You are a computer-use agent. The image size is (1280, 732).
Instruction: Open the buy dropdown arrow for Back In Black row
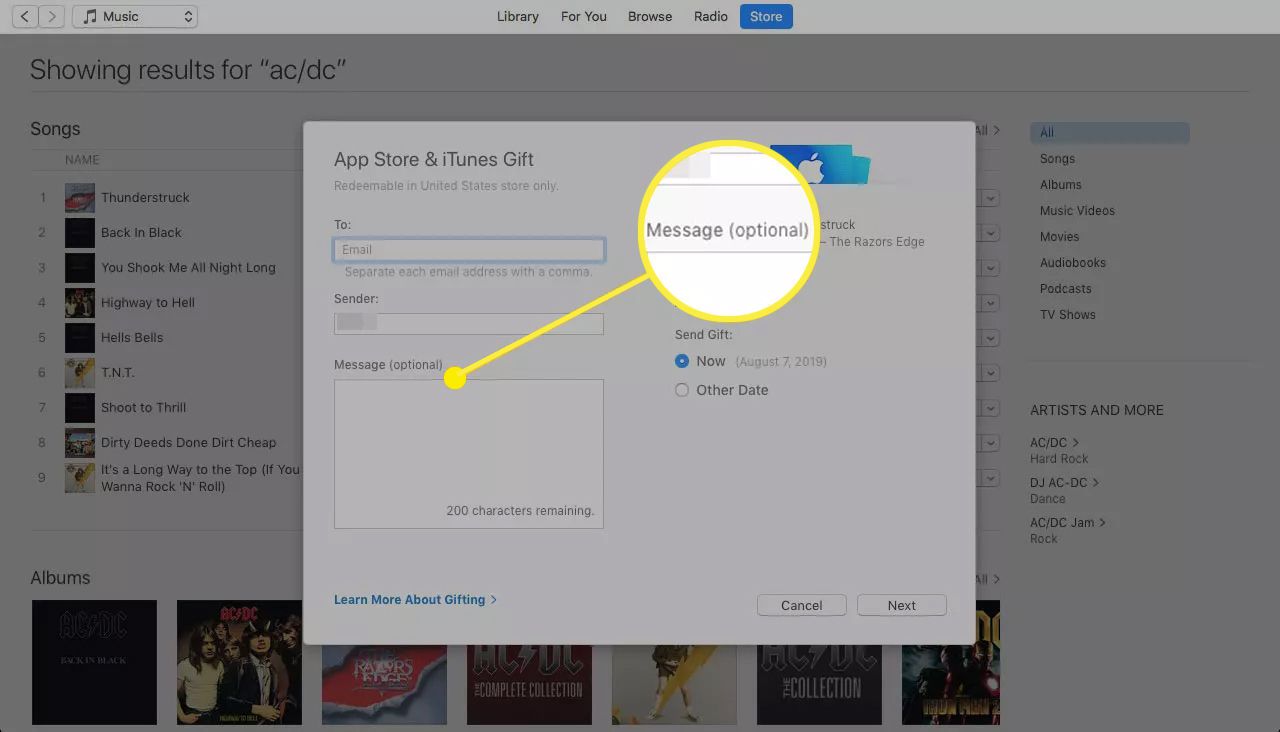(991, 233)
